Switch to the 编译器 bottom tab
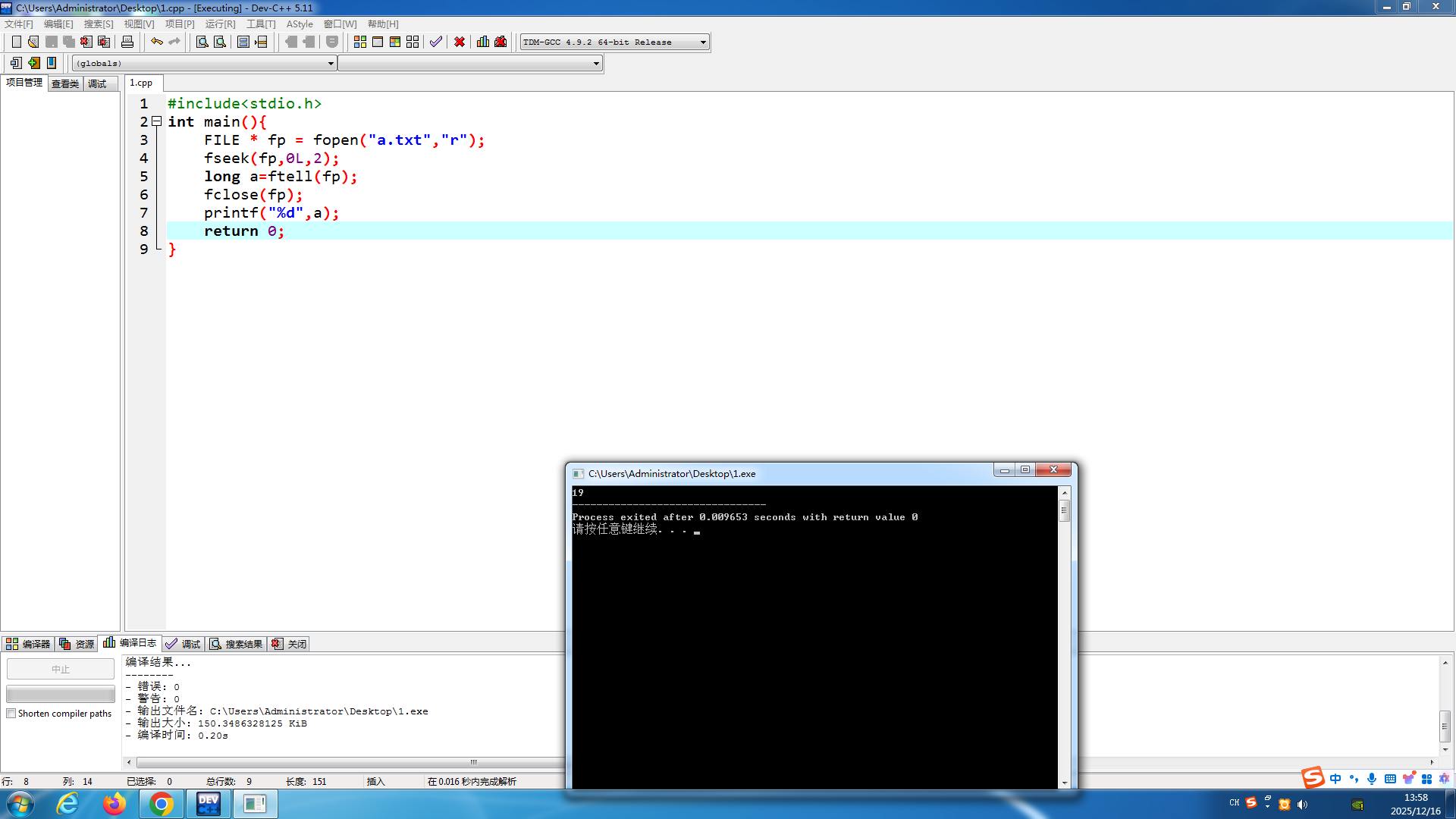Screen dimensions: 1456x819 (29, 644)
